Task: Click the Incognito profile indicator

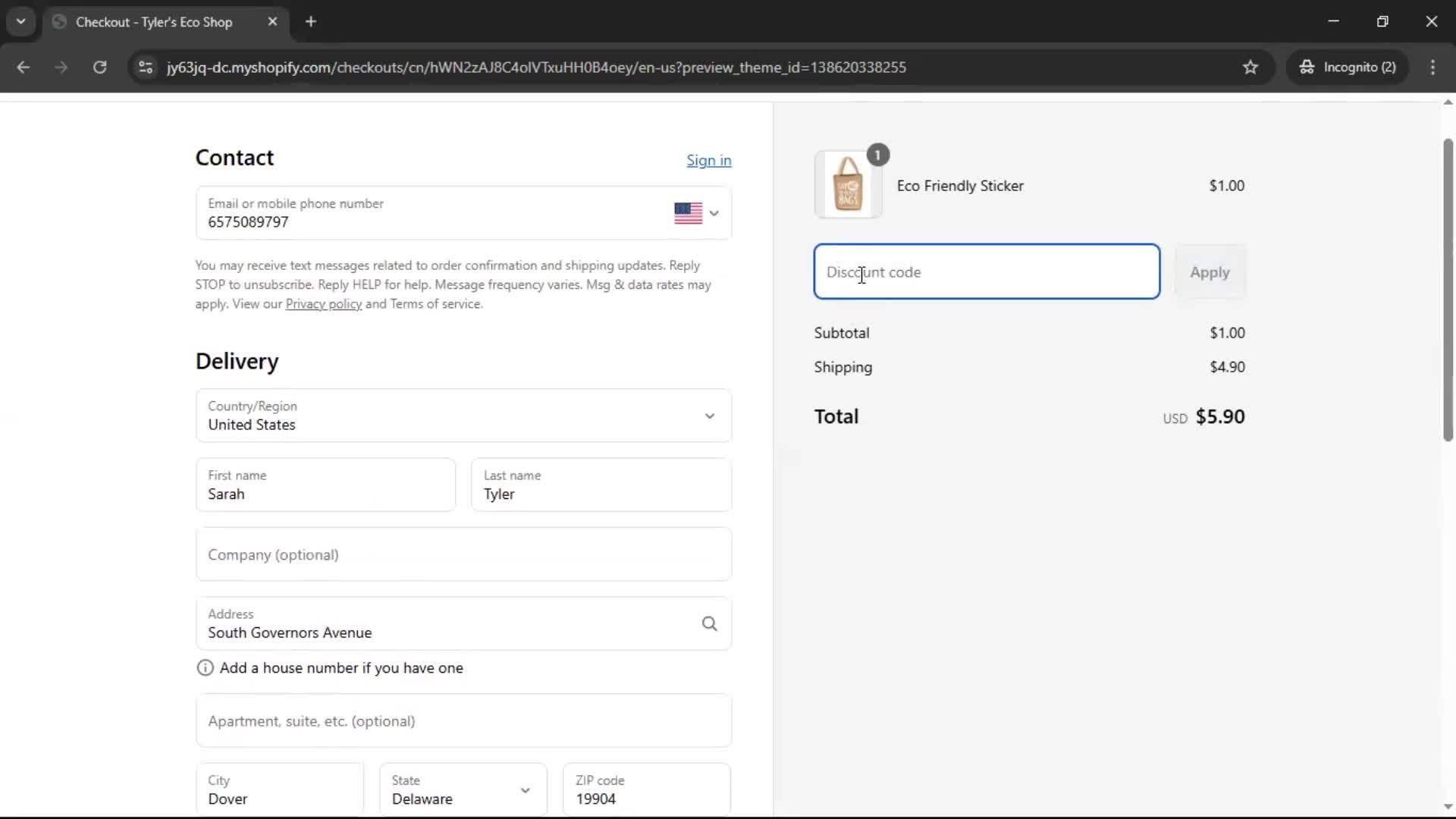Action: point(1349,67)
